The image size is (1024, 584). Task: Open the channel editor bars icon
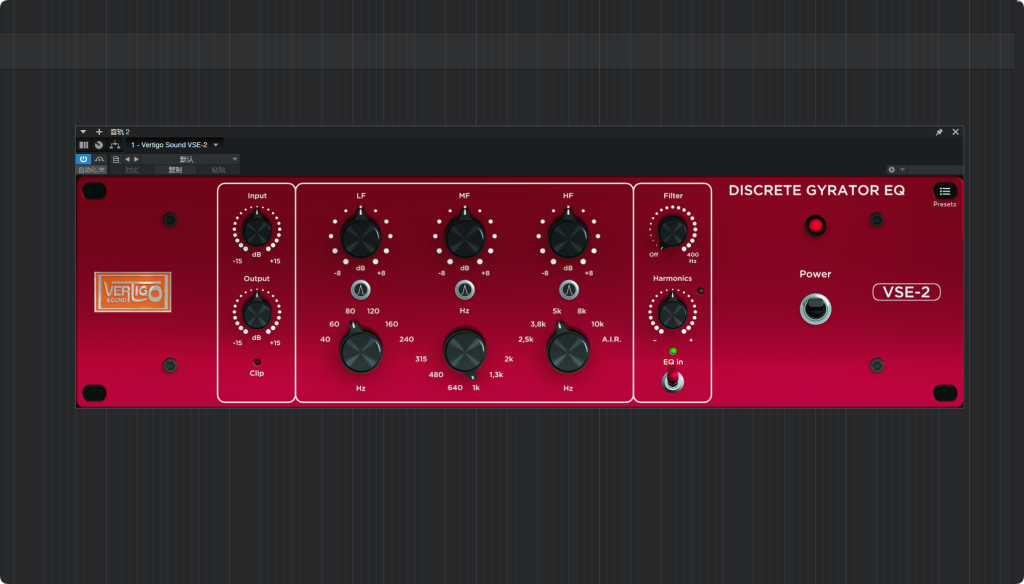tap(84, 145)
